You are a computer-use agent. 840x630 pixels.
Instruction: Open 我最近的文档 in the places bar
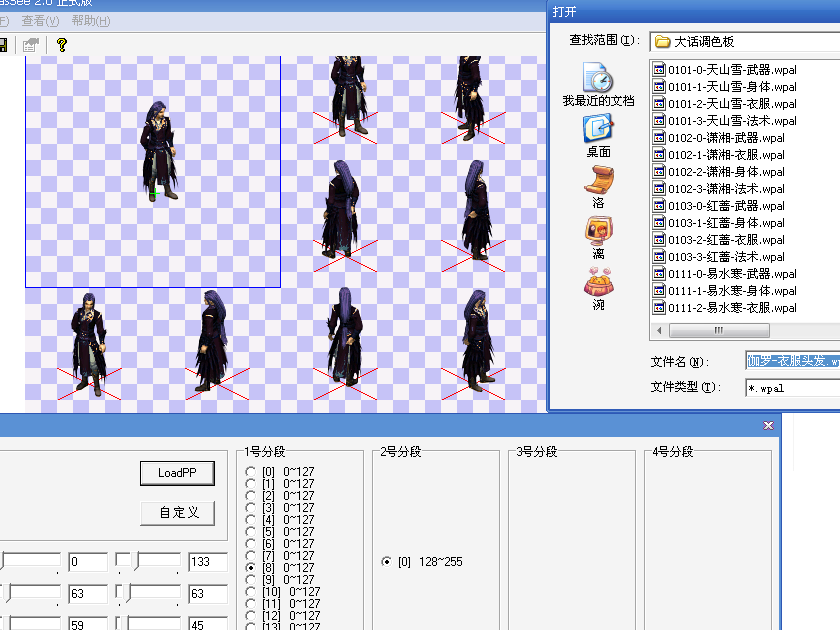(598, 85)
